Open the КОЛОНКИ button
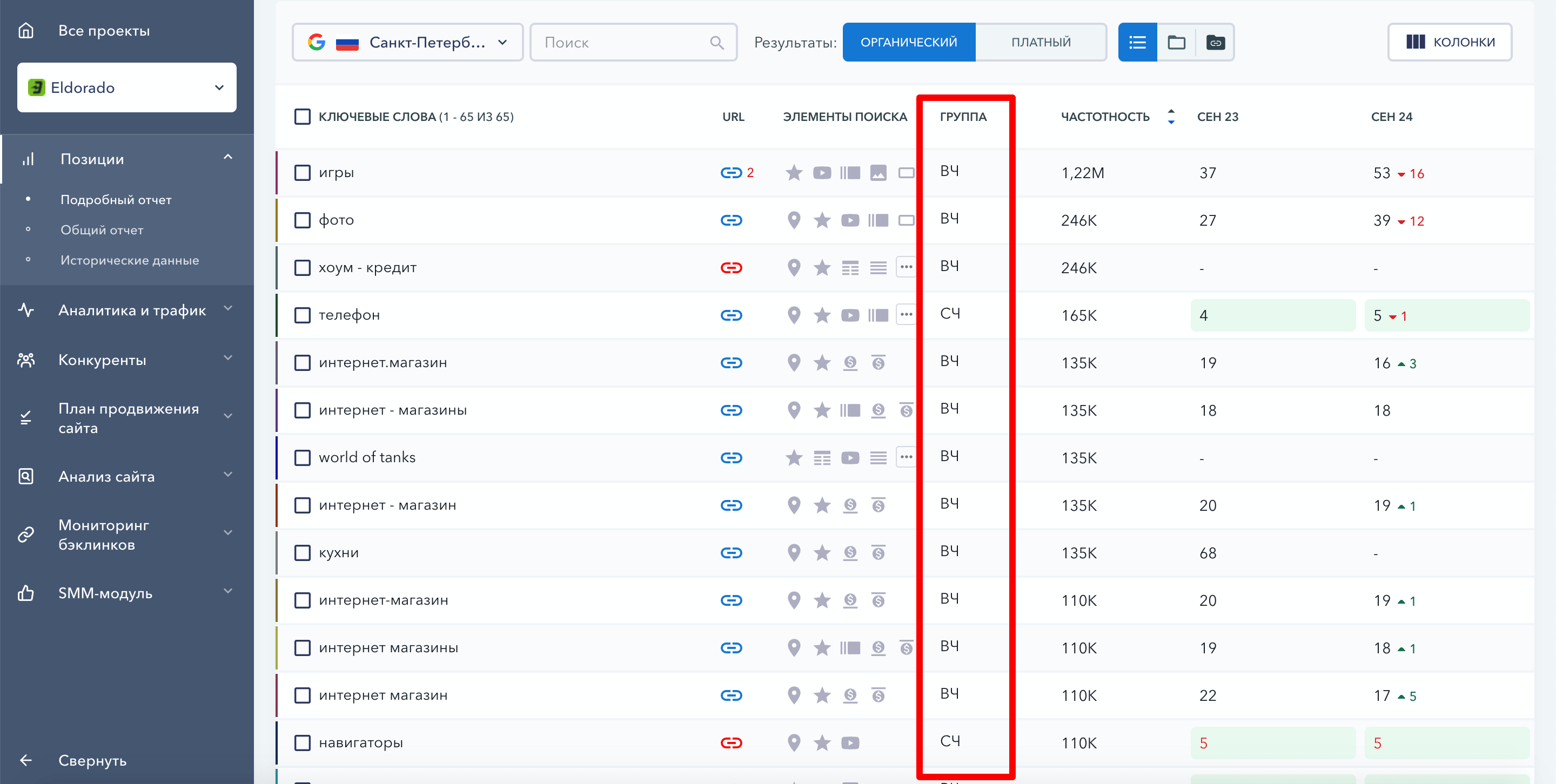Viewport: 1556px width, 784px height. (1450, 42)
